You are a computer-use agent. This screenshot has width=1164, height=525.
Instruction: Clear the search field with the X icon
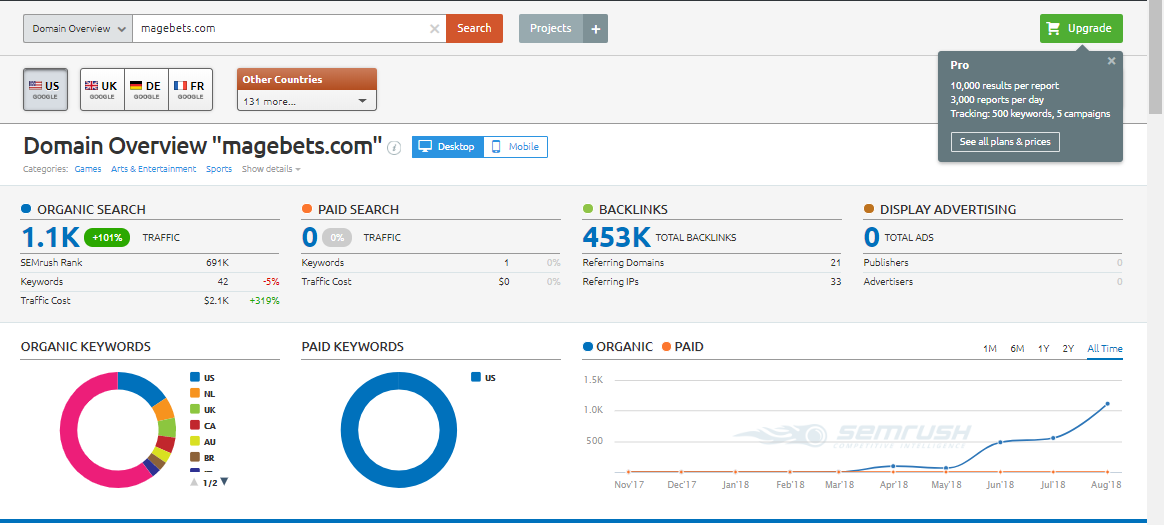coord(435,29)
